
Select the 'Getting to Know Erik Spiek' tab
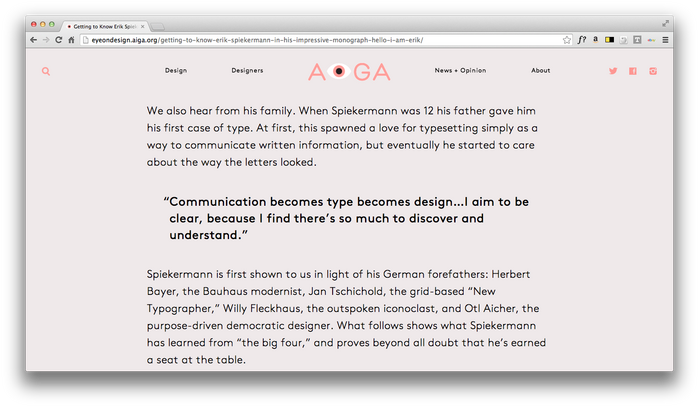pyautogui.click(x=104, y=26)
